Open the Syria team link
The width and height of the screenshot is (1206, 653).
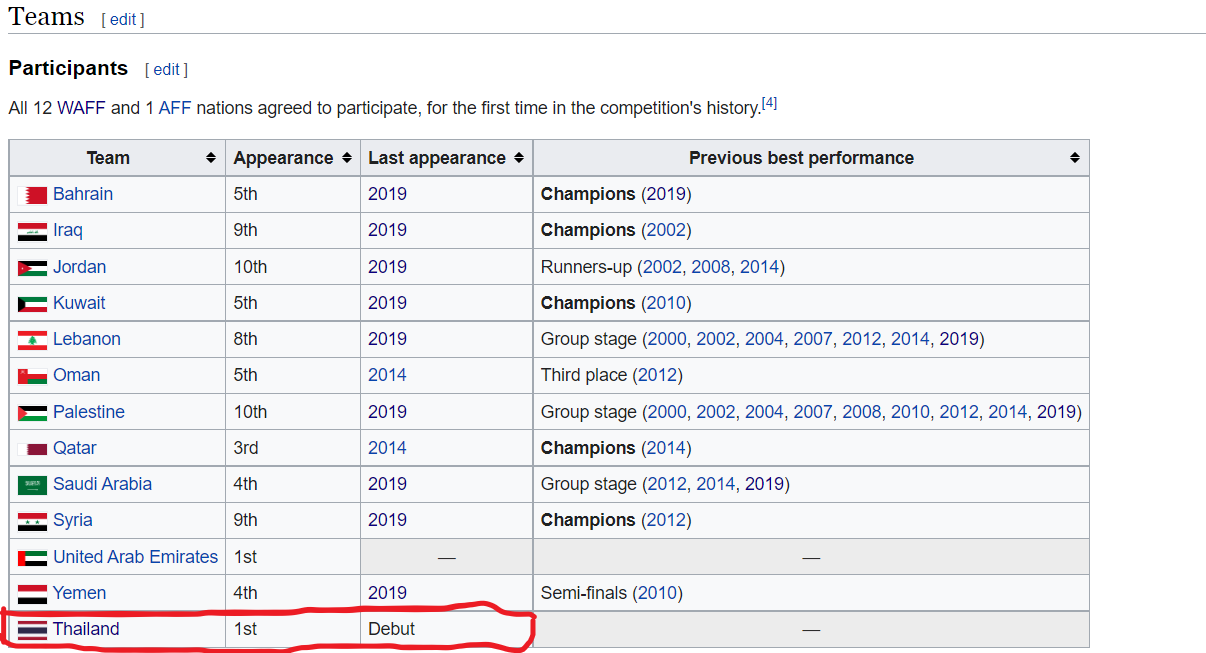[73, 520]
